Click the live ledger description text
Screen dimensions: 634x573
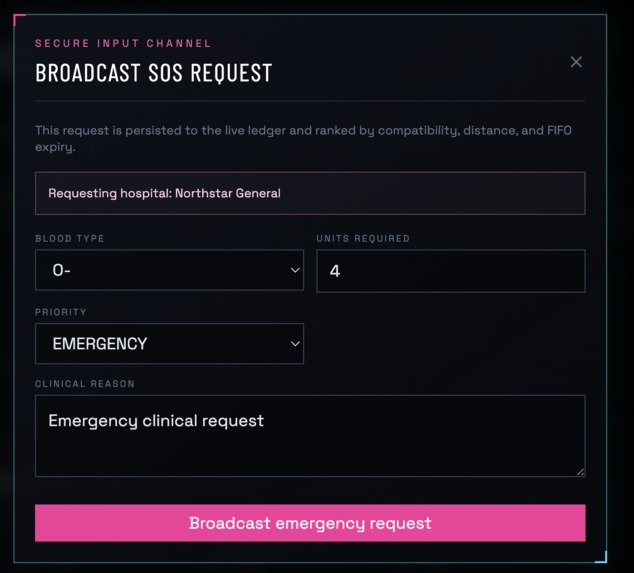coord(303,138)
